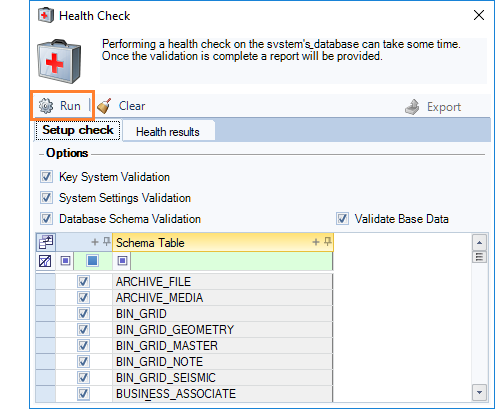
Task: Click row selector beside ARCHIVE_FILE
Action: tap(45, 282)
